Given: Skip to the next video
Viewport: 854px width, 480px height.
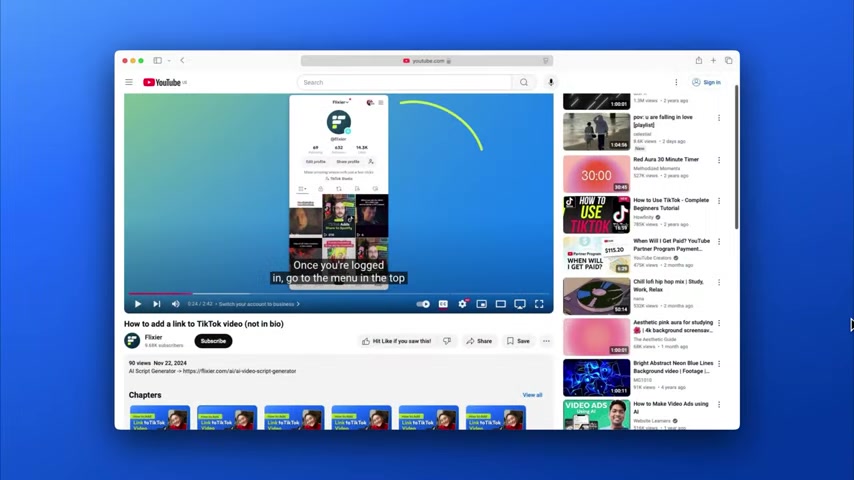Looking at the screenshot, I should click(156, 304).
